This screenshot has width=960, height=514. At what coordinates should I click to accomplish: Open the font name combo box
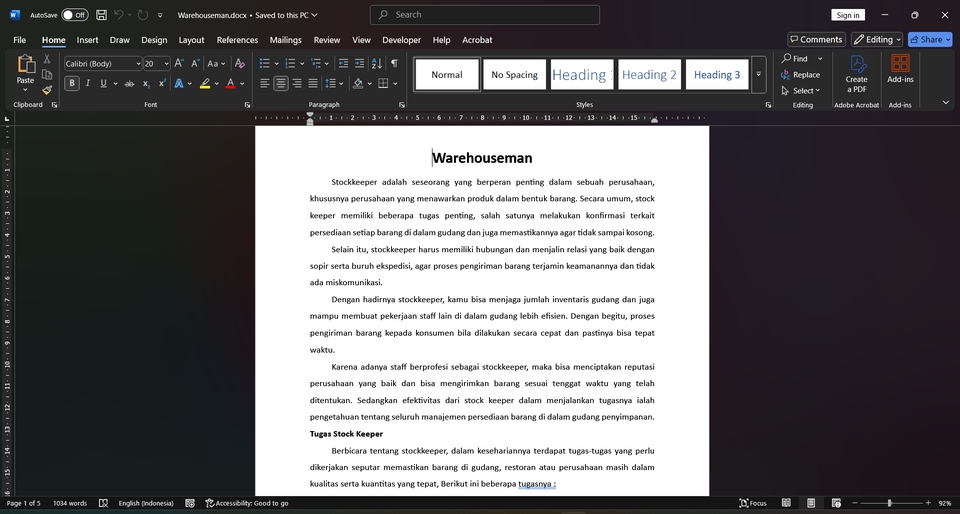coord(103,64)
